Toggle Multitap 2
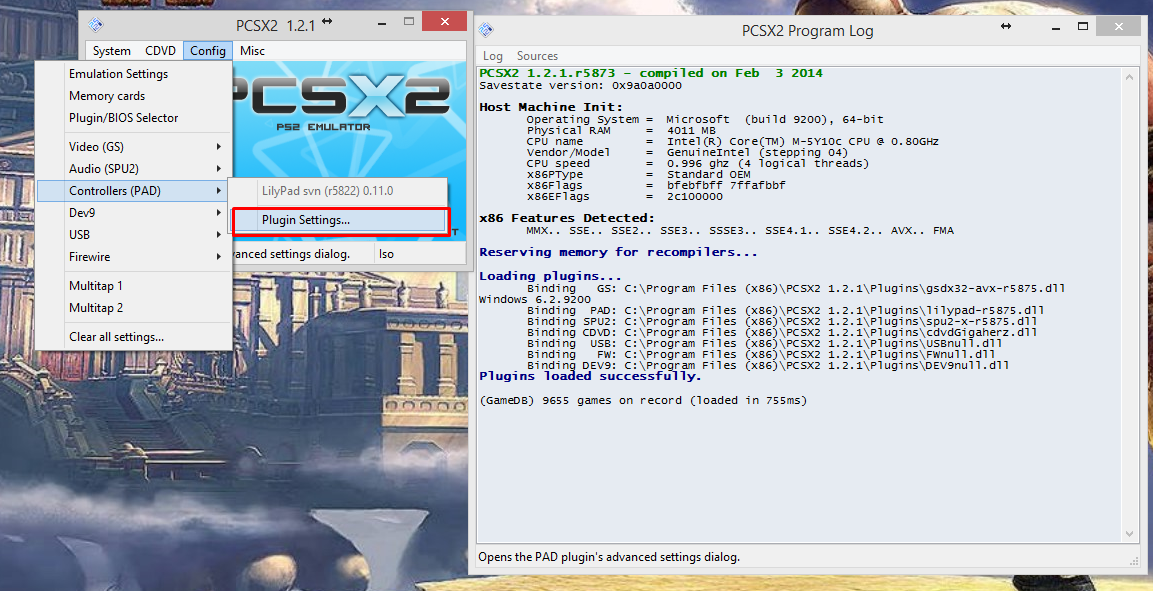 pos(134,308)
